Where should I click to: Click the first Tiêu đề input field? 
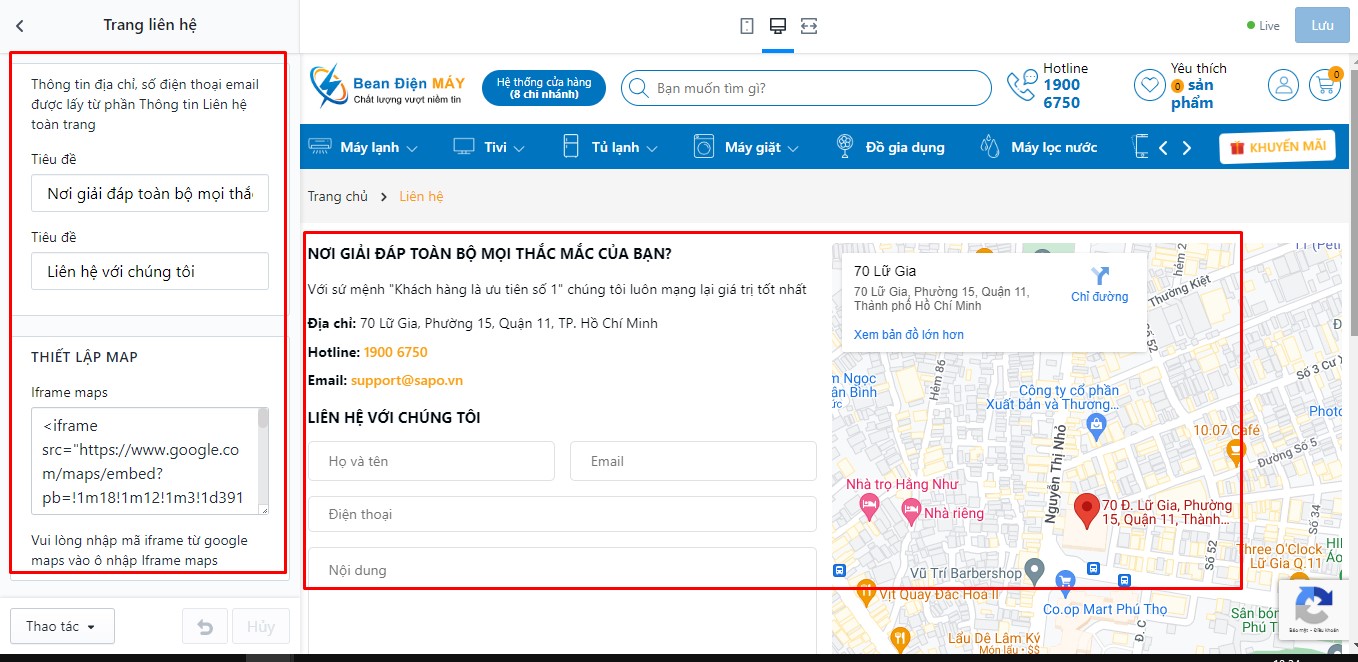pyautogui.click(x=150, y=193)
